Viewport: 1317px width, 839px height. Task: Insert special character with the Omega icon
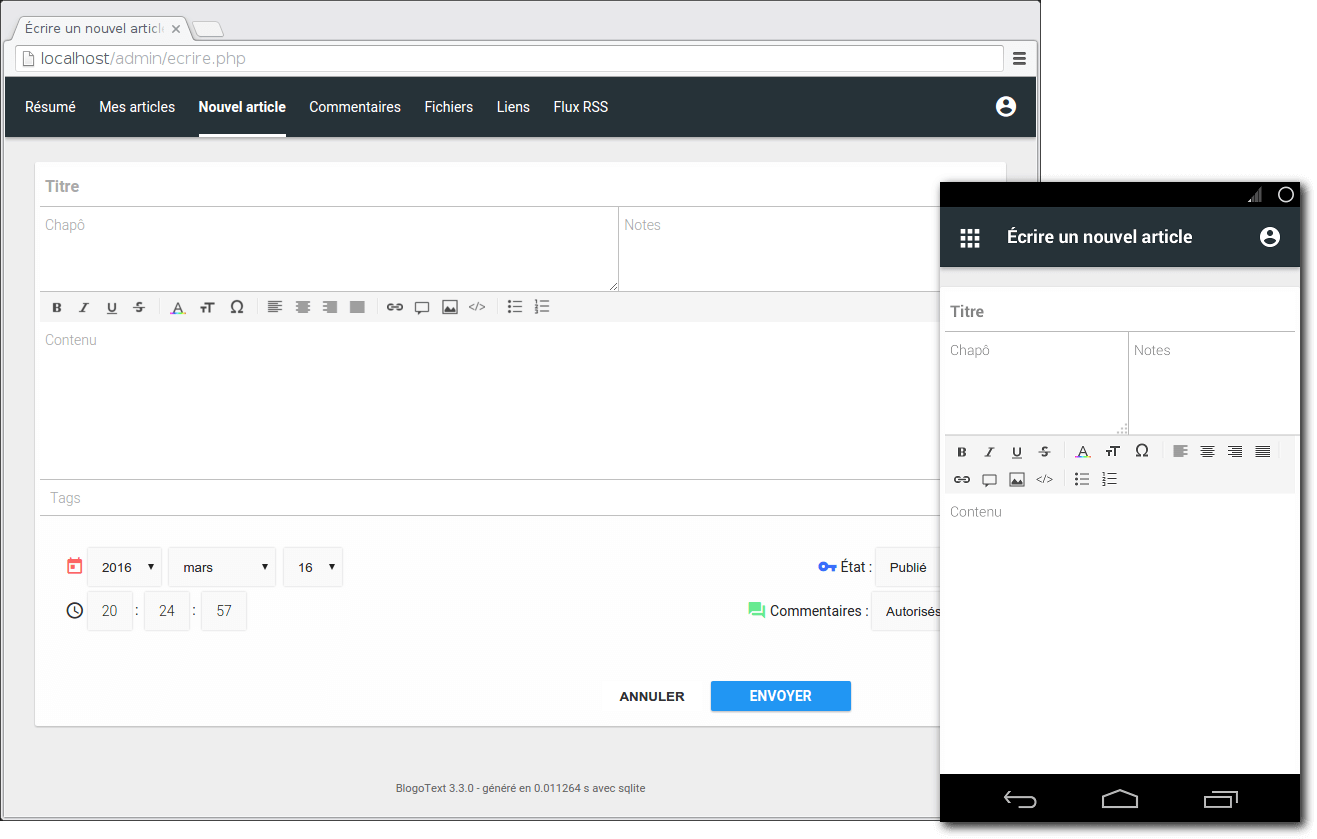click(x=237, y=307)
